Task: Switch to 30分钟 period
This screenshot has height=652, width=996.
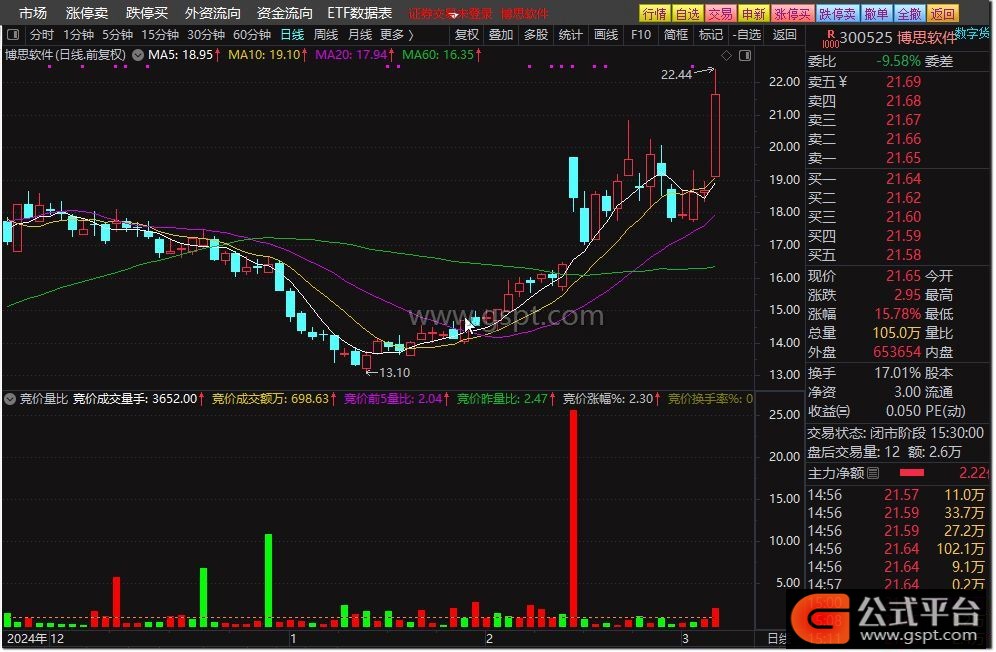Action: [206, 34]
